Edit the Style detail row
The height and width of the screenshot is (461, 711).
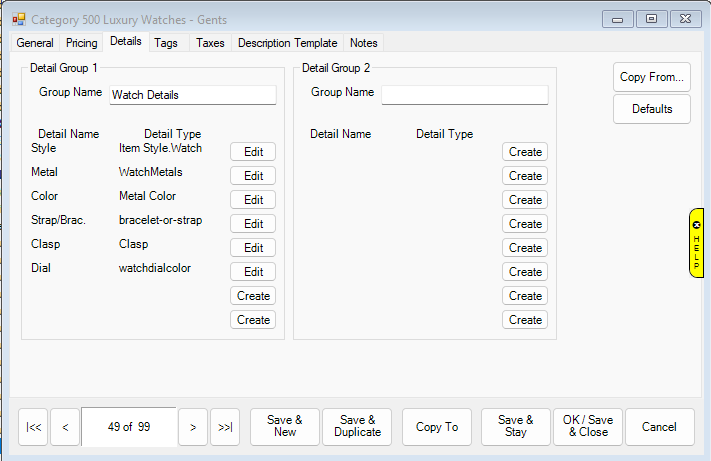coord(253,152)
